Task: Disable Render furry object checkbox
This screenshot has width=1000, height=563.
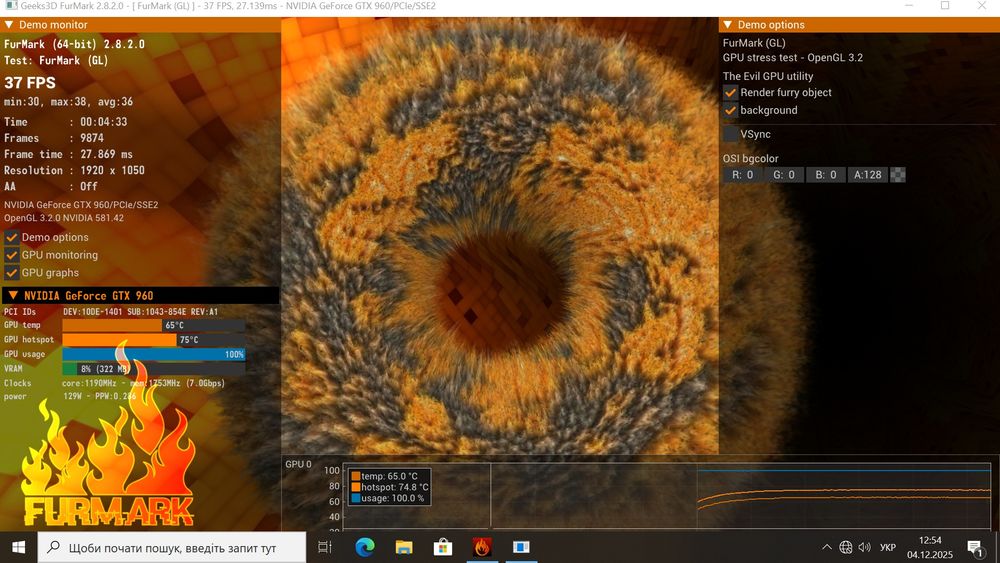Action: pos(730,92)
